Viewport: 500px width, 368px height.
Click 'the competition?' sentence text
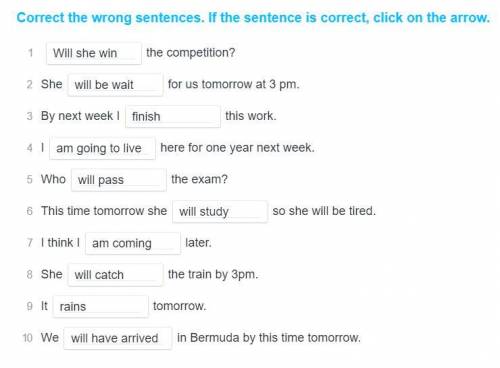[x=191, y=53]
